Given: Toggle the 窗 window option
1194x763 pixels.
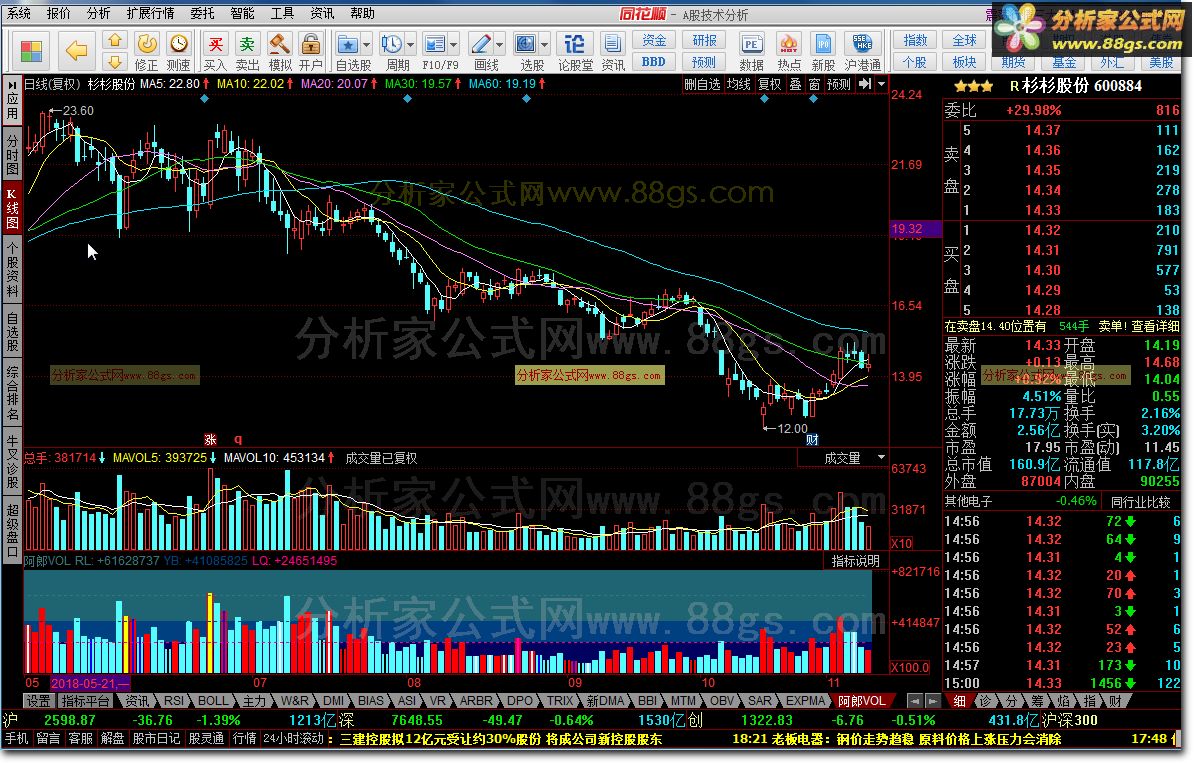Looking at the screenshot, I should [815, 84].
